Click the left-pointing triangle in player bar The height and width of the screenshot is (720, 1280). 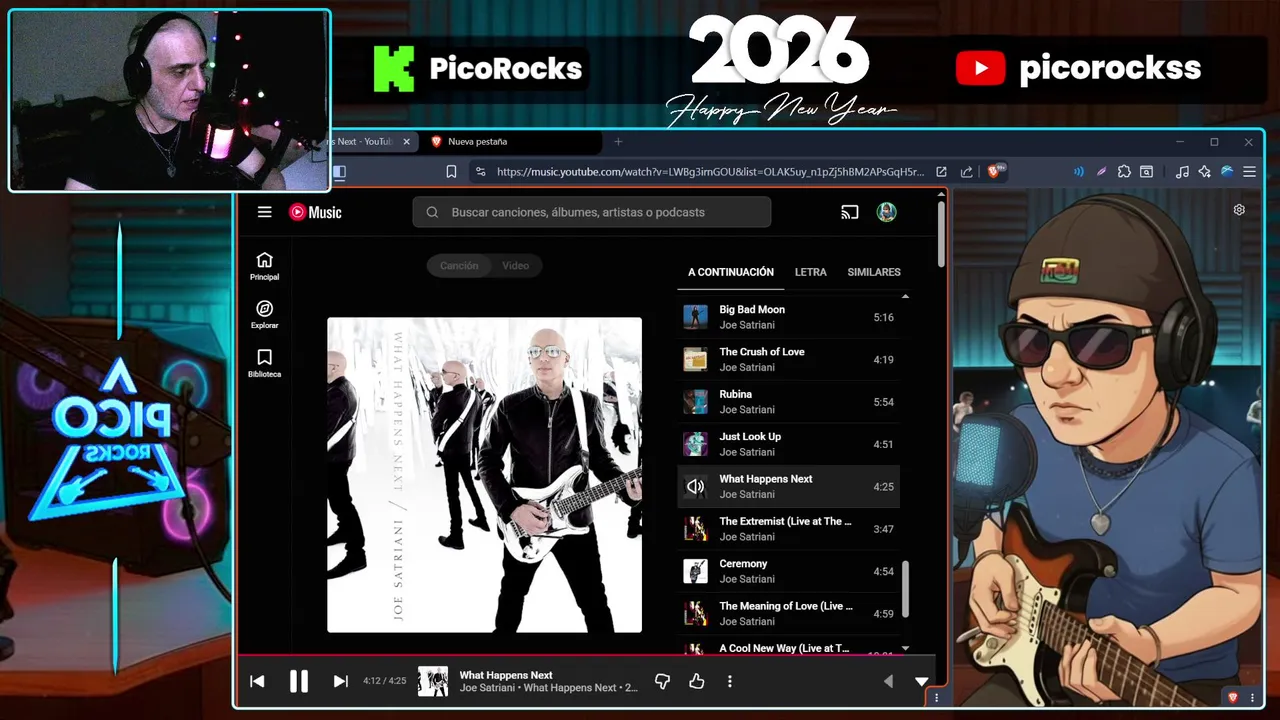(888, 681)
